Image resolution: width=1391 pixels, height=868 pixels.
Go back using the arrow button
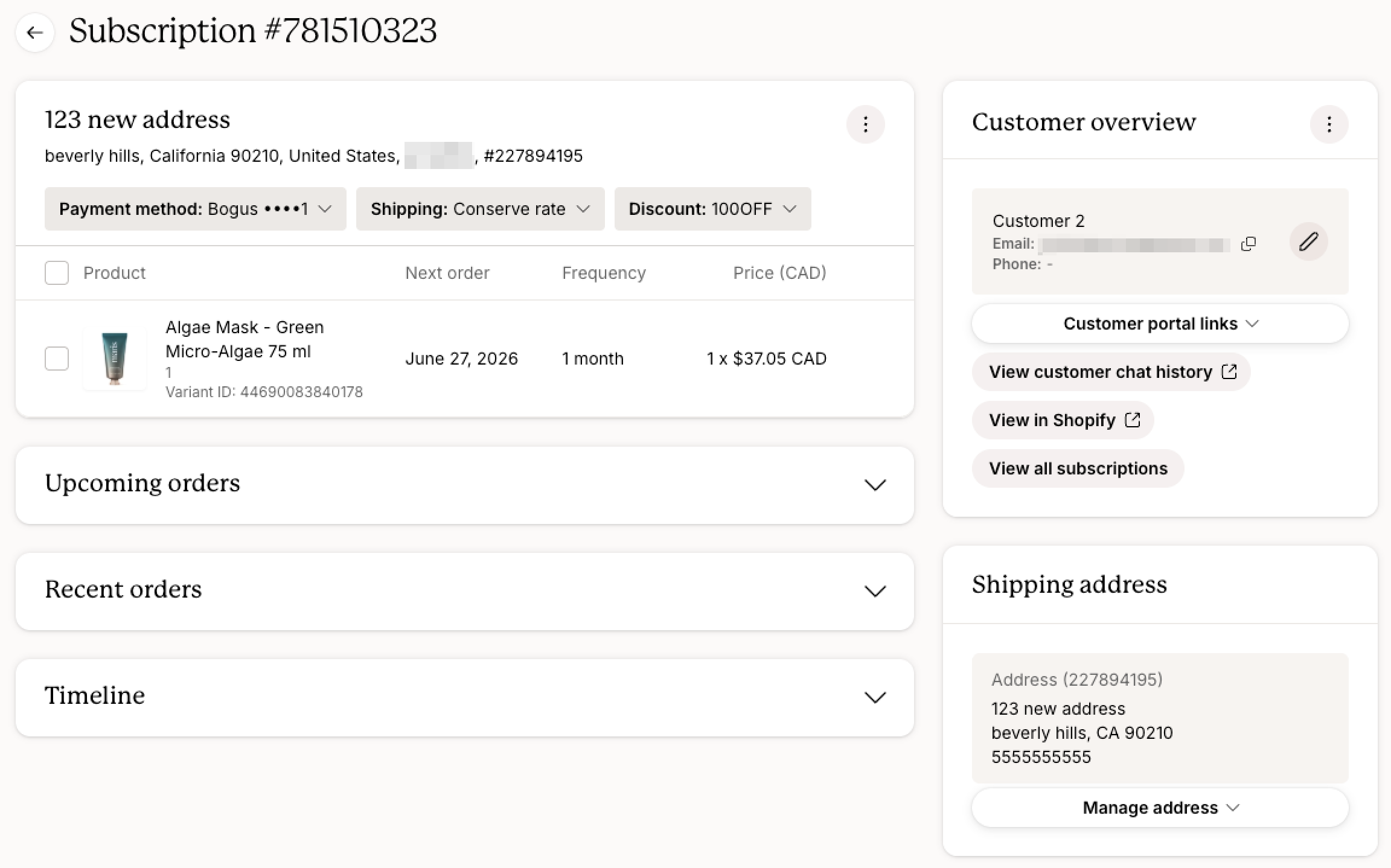point(35,33)
